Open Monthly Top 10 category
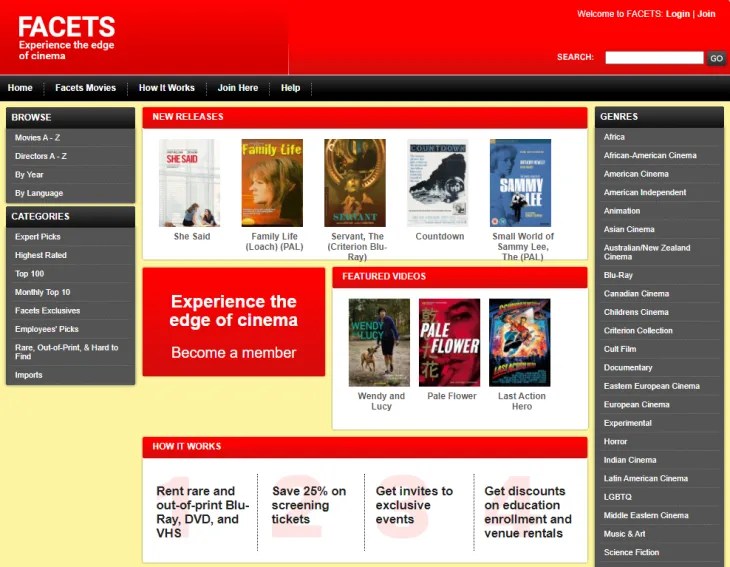Viewport: 730px width, 567px height. 42,292
